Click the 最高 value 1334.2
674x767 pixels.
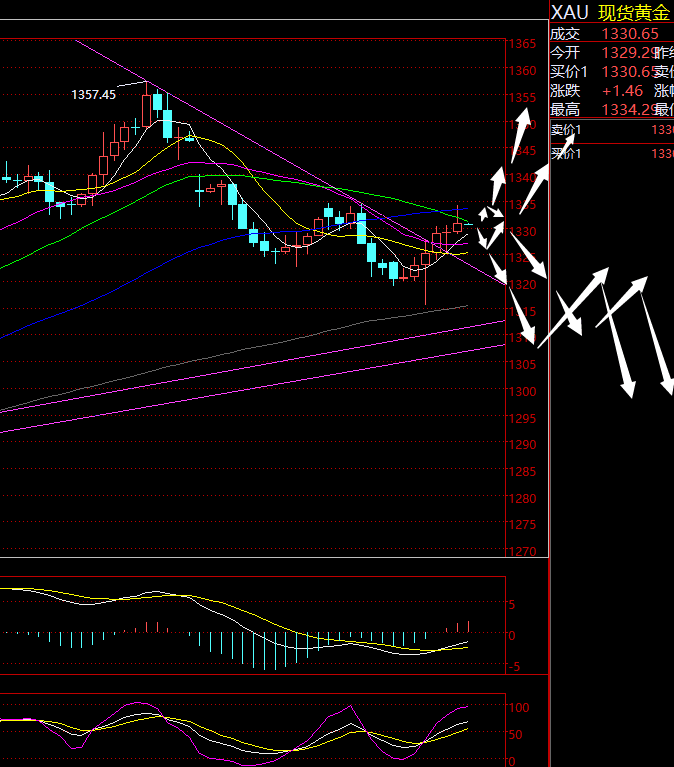click(x=627, y=110)
